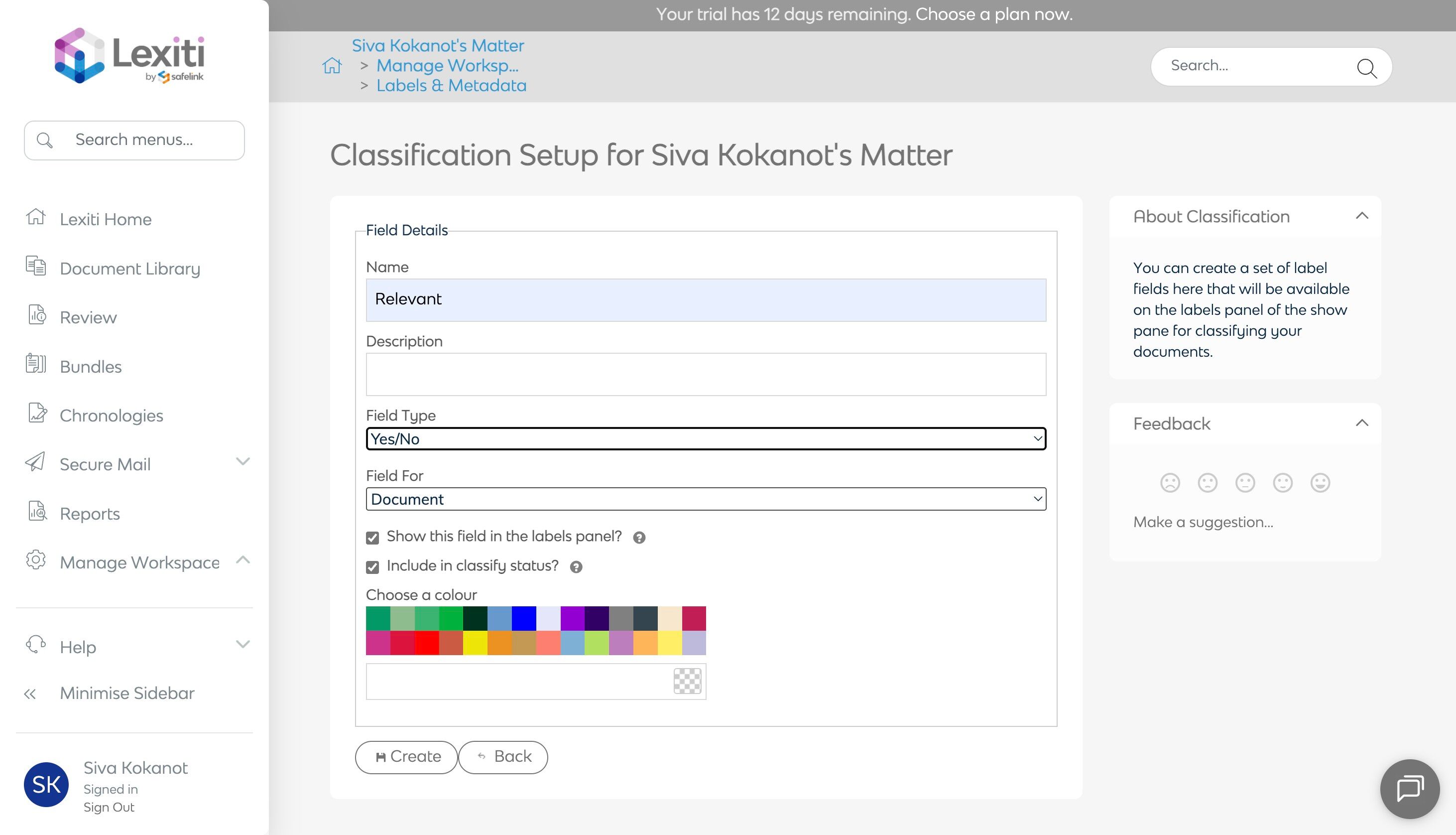Open the Field Type dropdown
The width and height of the screenshot is (1456, 835).
(x=706, y=439)
